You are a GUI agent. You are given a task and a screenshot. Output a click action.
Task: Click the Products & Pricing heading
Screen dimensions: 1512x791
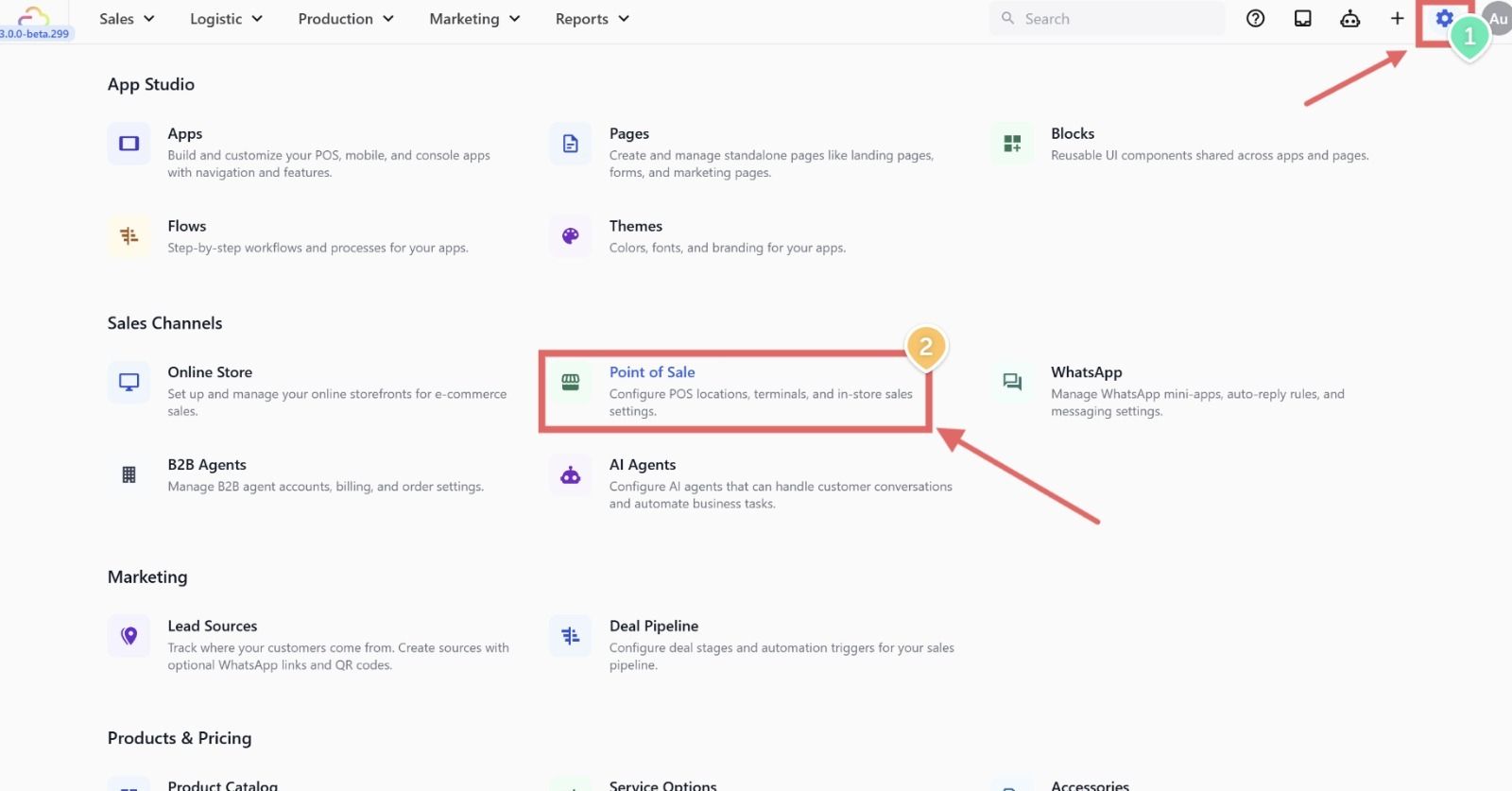(x=180, y=738)
